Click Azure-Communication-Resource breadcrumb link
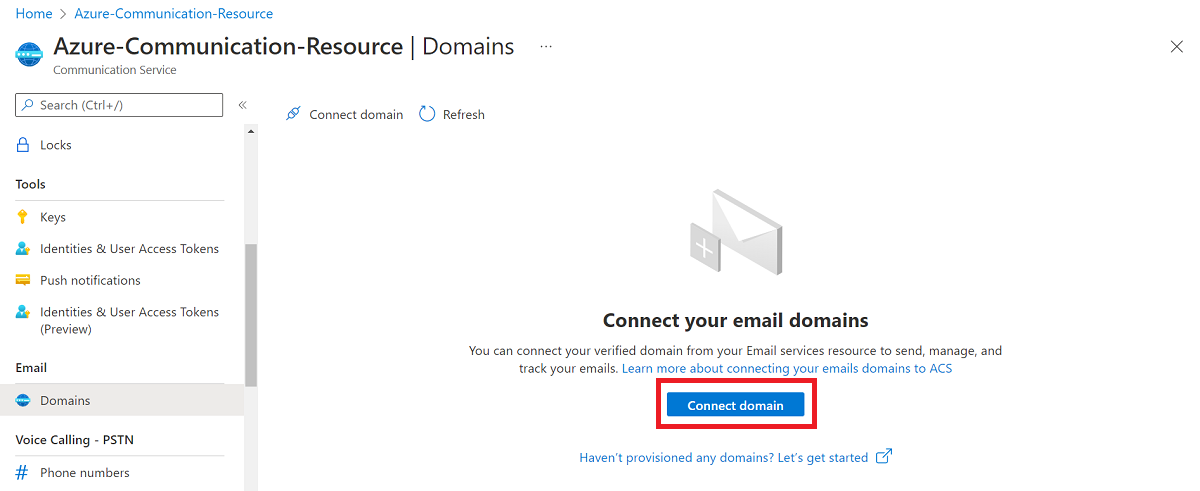Viewport: 1200px width, 491px height. click(x=174, y=14)
